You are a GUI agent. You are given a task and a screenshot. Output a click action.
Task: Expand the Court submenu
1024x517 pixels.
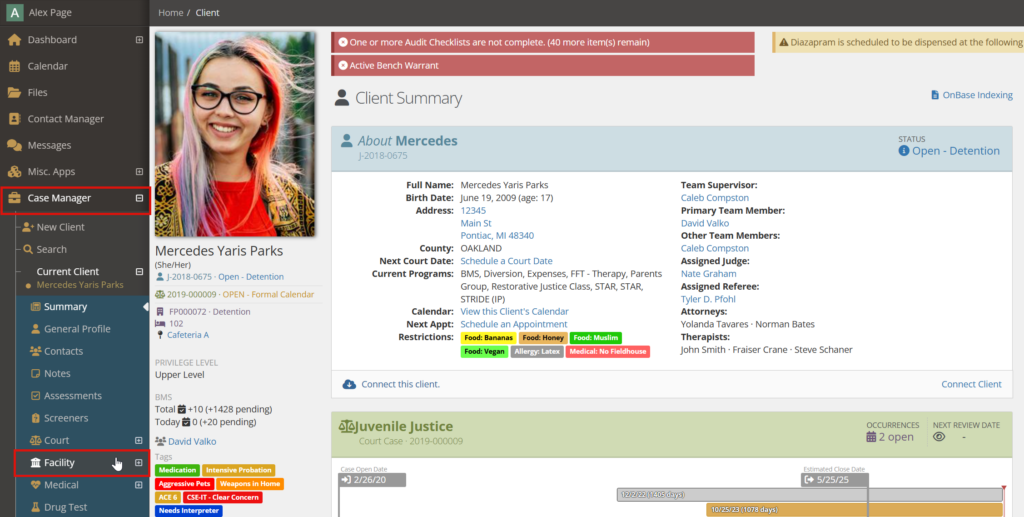point(138,441)
